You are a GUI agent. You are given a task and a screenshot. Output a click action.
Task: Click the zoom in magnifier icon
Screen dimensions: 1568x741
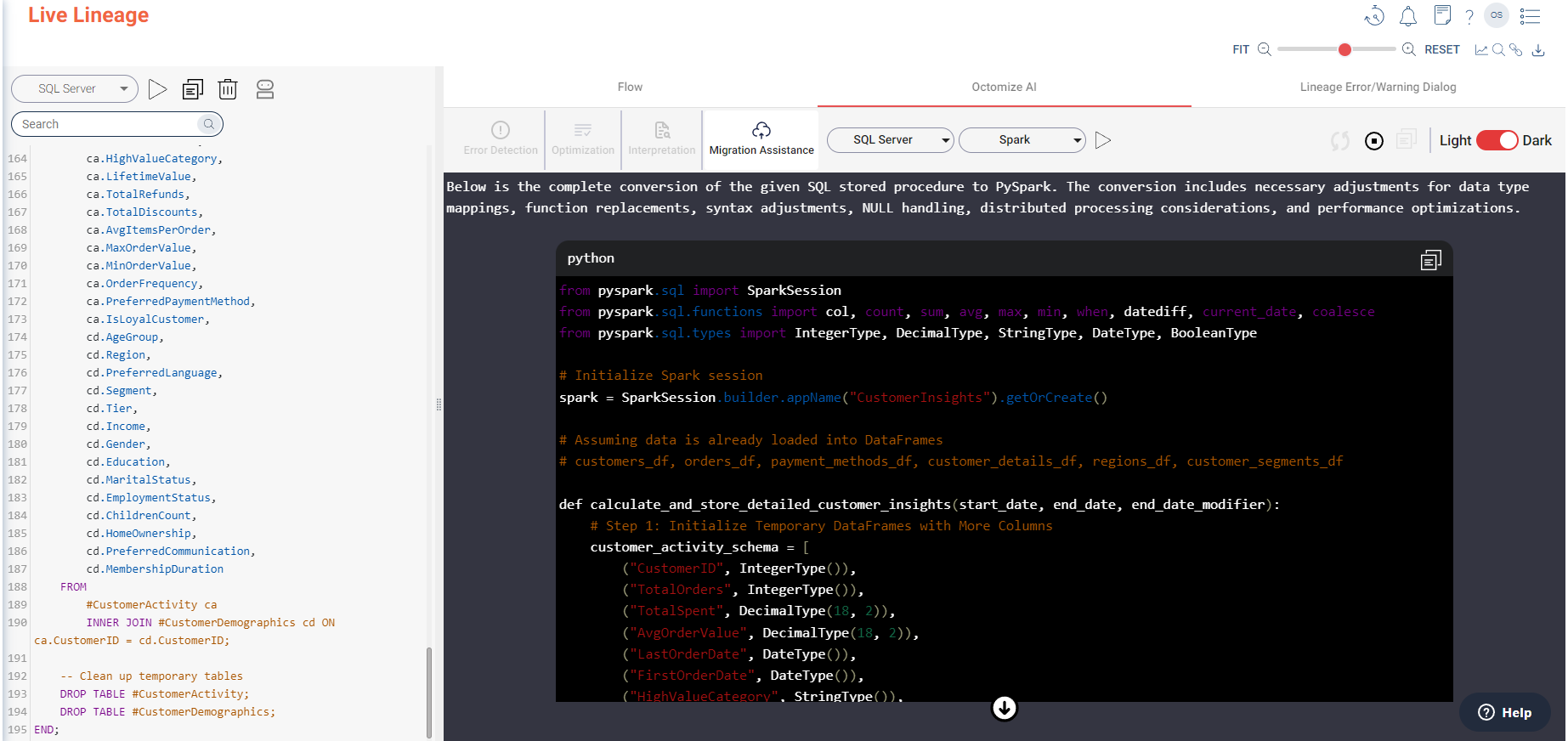pos(1409,49)
